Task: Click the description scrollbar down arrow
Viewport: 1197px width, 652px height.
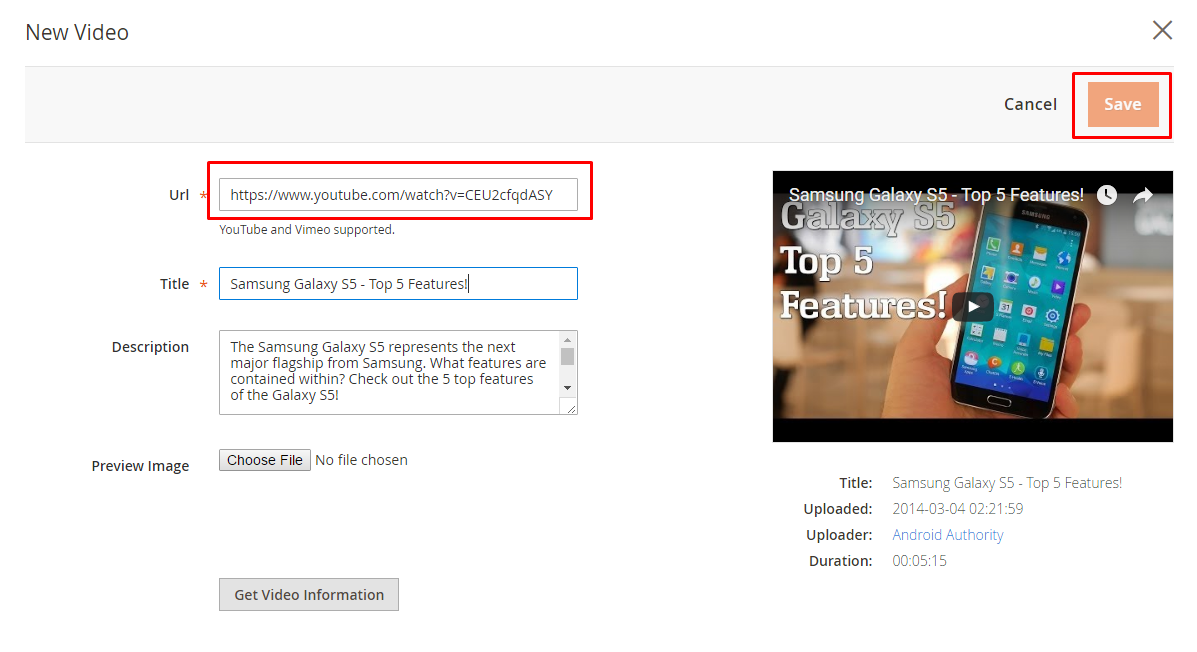Action: [x=567, y=388]
